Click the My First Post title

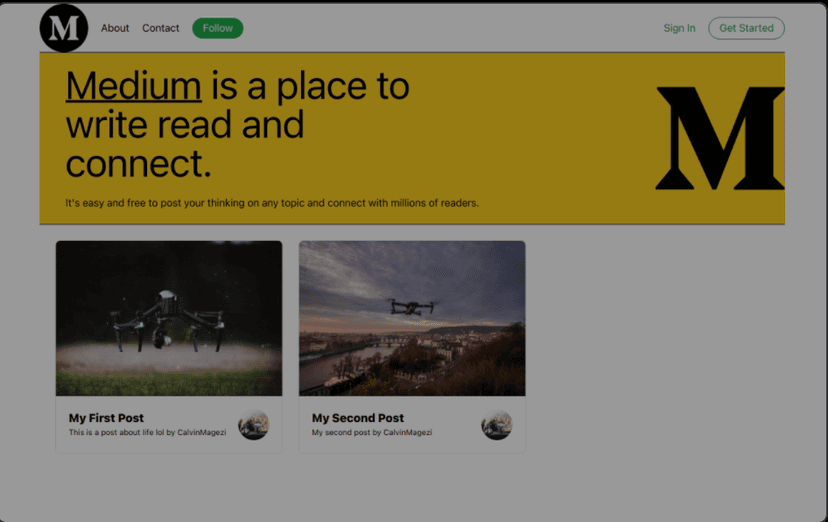[x=106, y=418]
